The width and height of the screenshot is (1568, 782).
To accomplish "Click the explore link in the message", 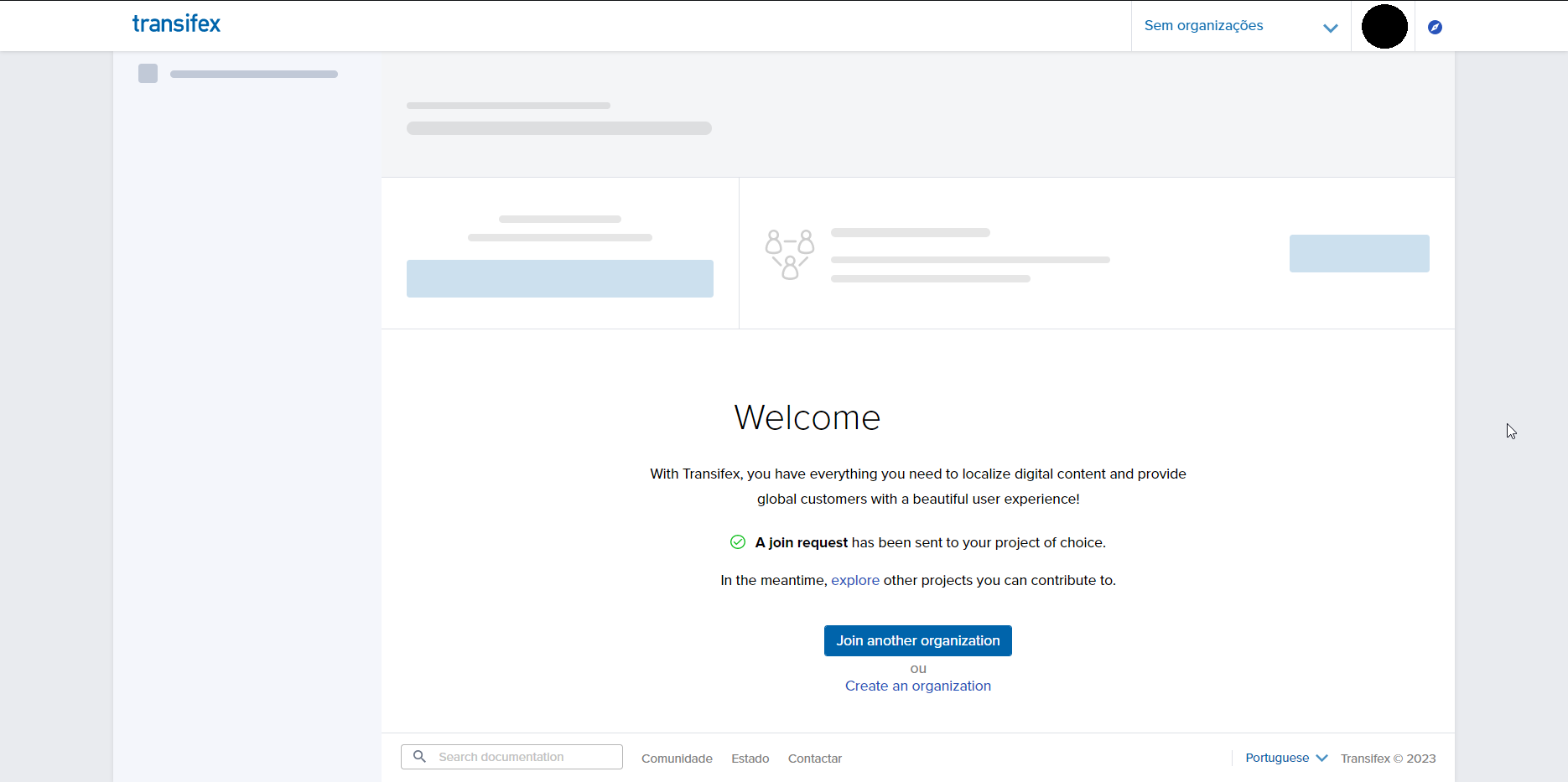I will pos(854,580).
